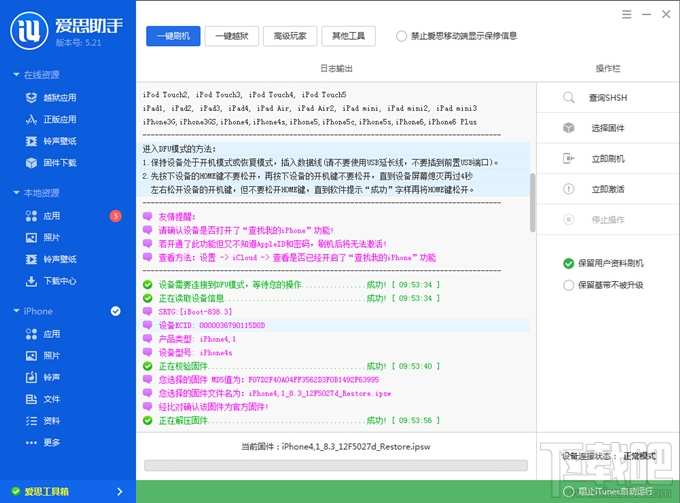Click the 立即激活 exclamation icon
The height and width of the screenshot is (503, 680).
[x=569, y=189]
